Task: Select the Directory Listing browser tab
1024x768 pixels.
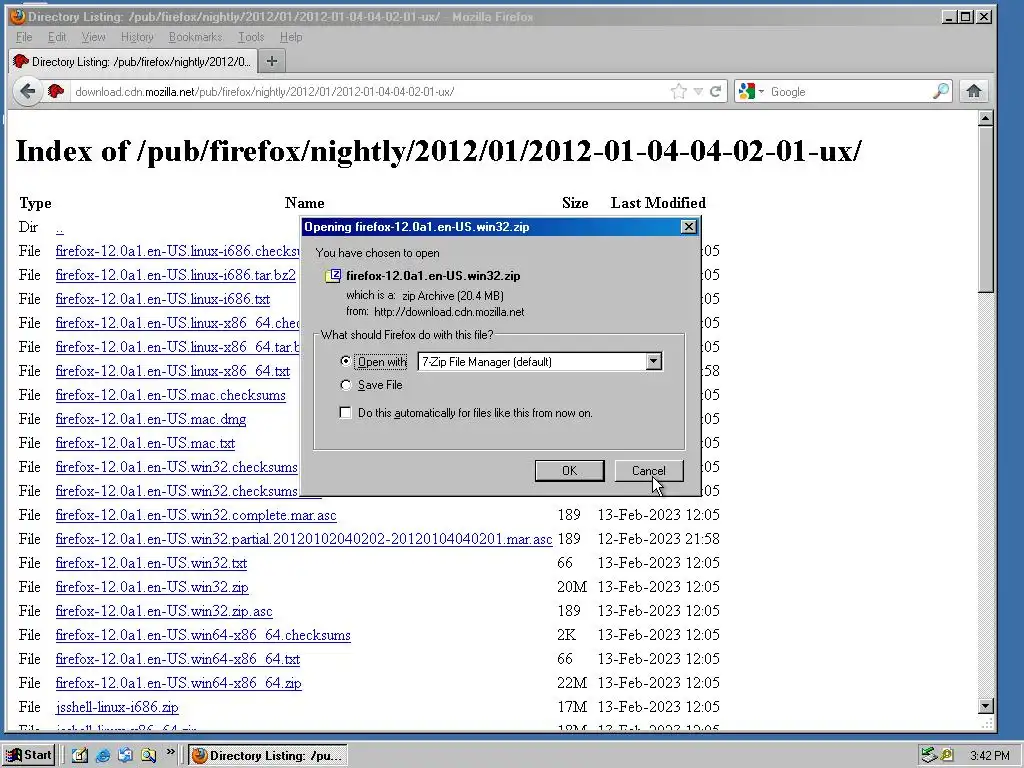Action: [x=133, y=61]
